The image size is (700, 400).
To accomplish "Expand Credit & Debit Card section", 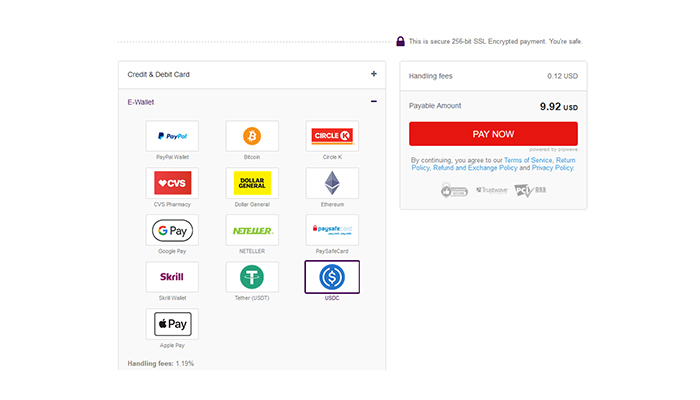I will pos(252,75).
